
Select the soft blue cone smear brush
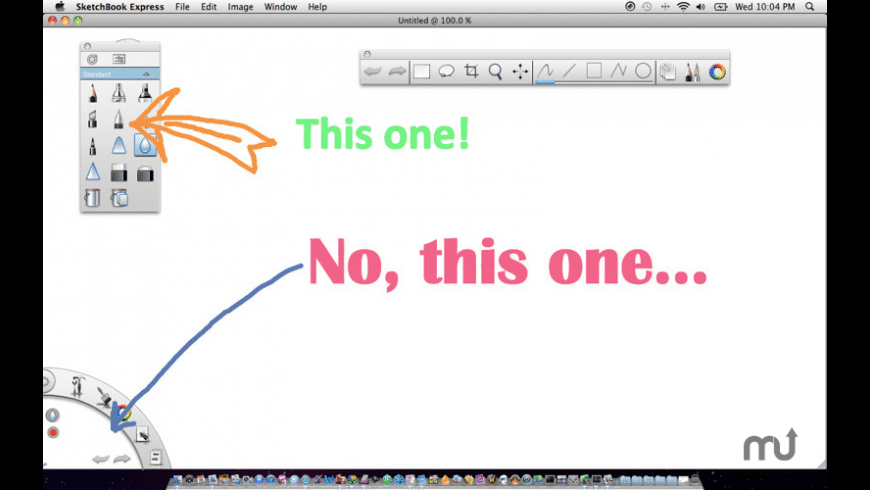click(119, 146)
